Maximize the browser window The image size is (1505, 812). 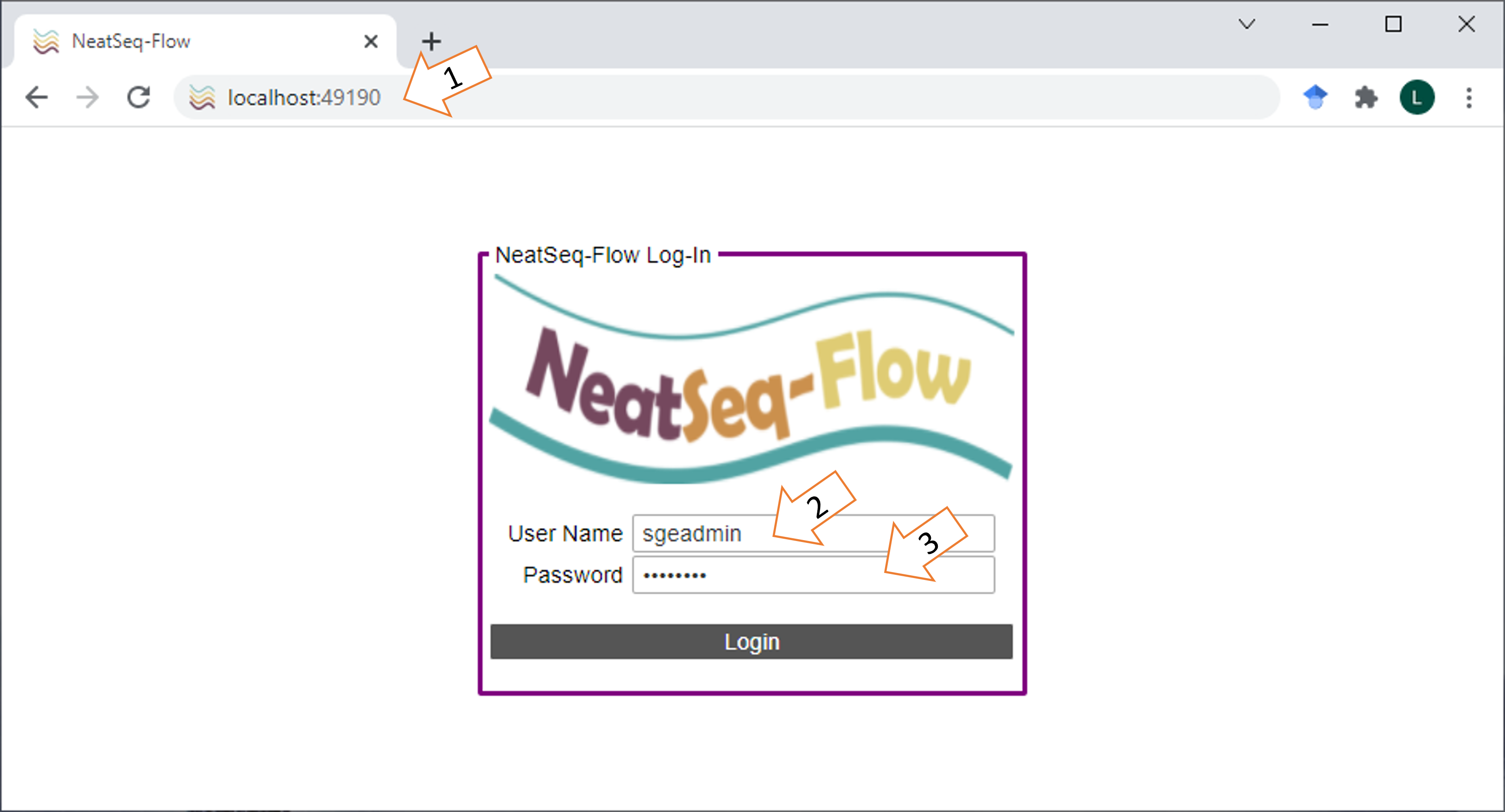1393,24
